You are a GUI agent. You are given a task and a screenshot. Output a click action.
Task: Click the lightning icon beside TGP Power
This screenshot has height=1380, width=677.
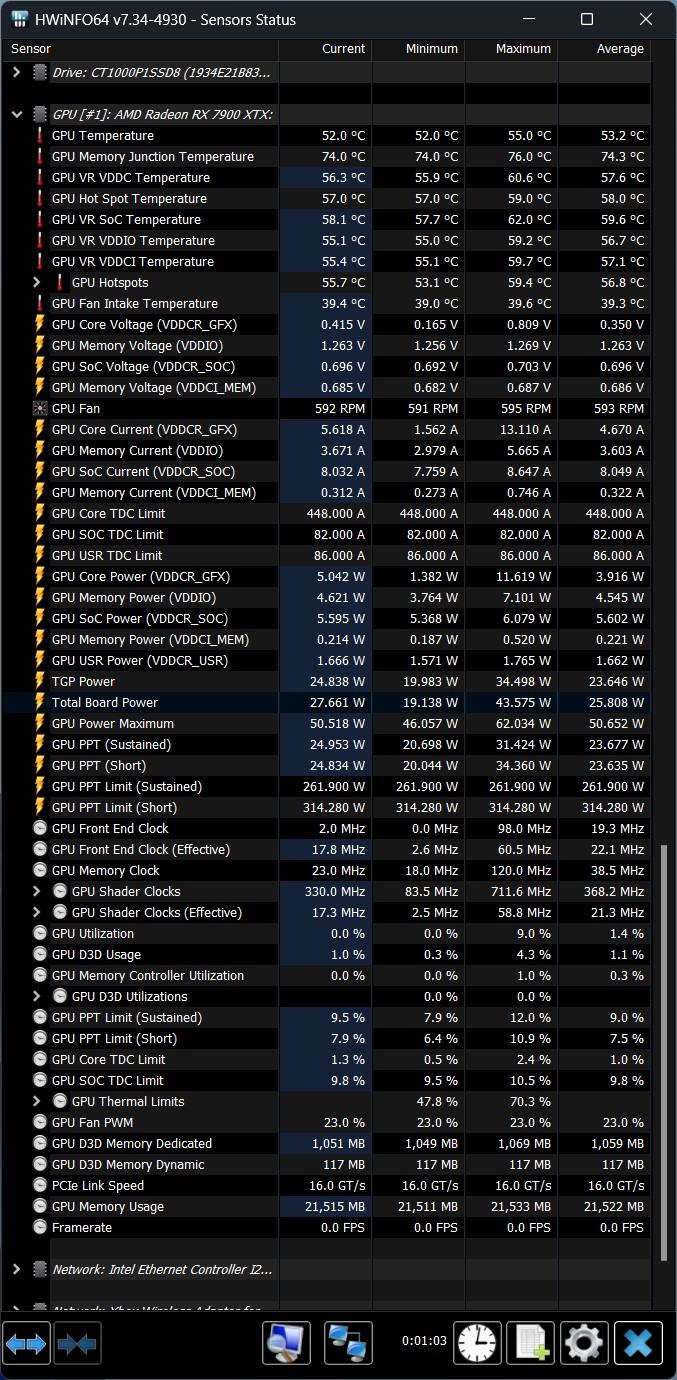click(40, 681)
